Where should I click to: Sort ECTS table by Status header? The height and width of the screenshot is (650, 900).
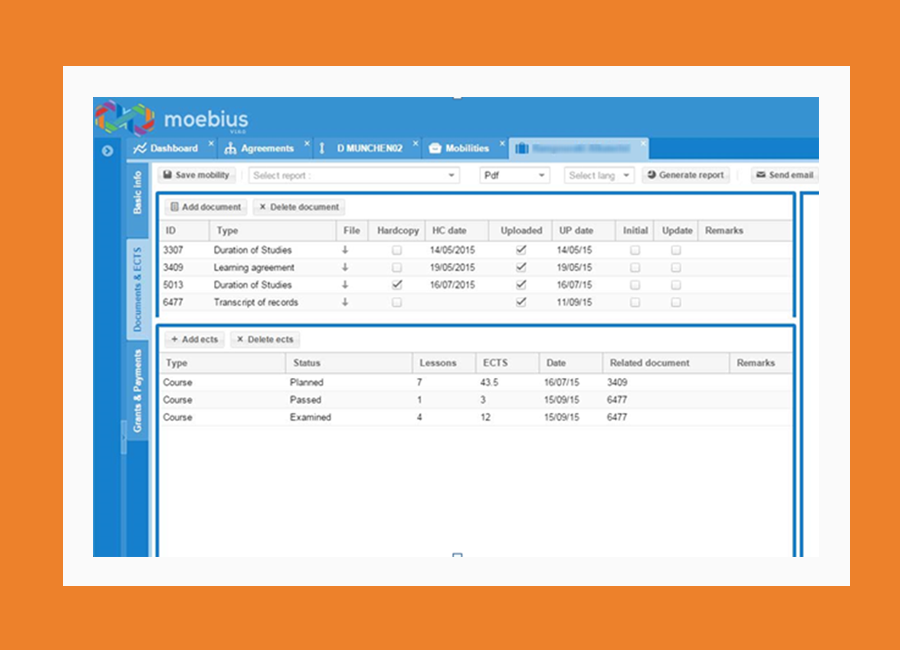point(349,363)
